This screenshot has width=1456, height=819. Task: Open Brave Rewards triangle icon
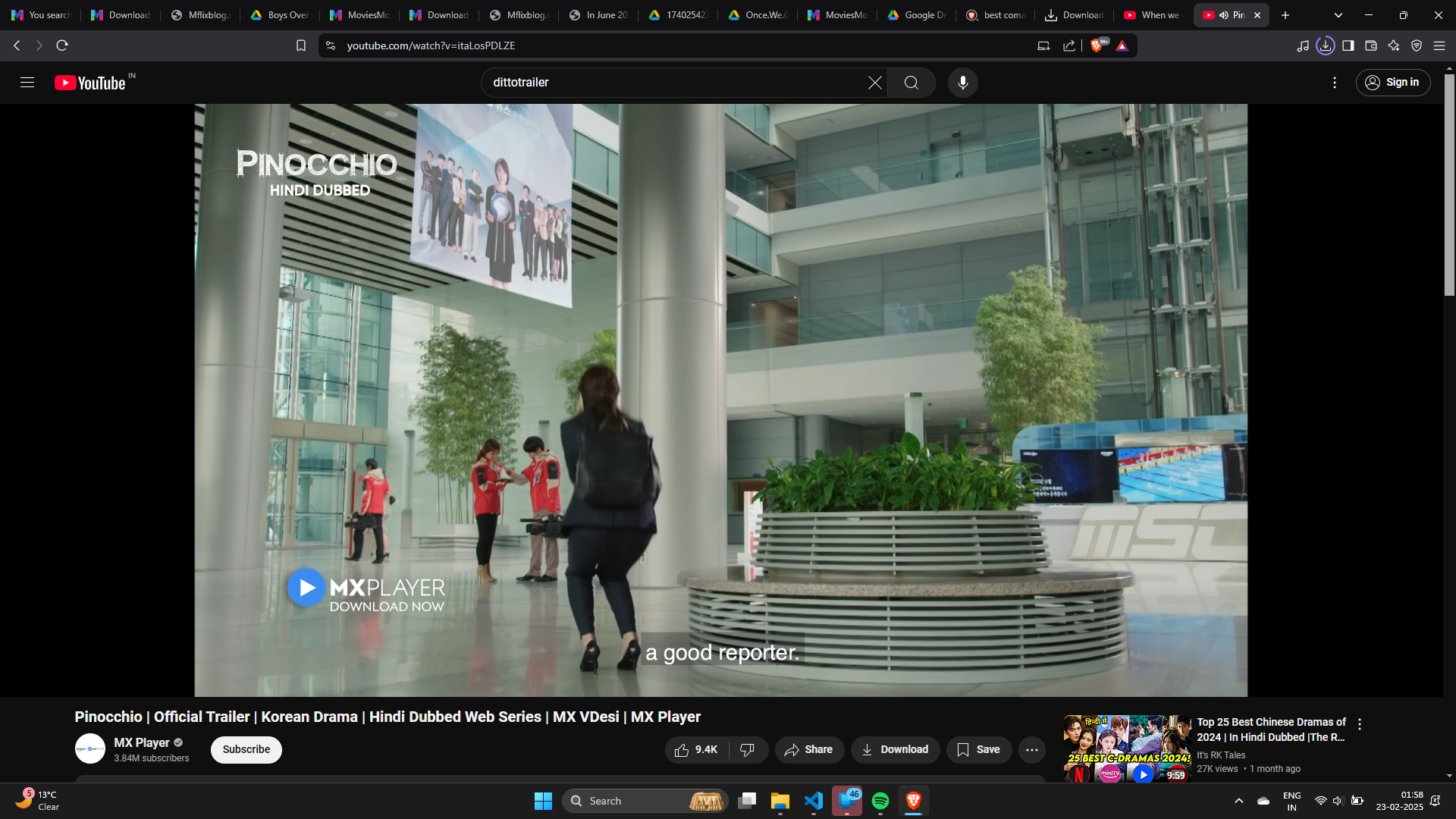[1122, 45]
